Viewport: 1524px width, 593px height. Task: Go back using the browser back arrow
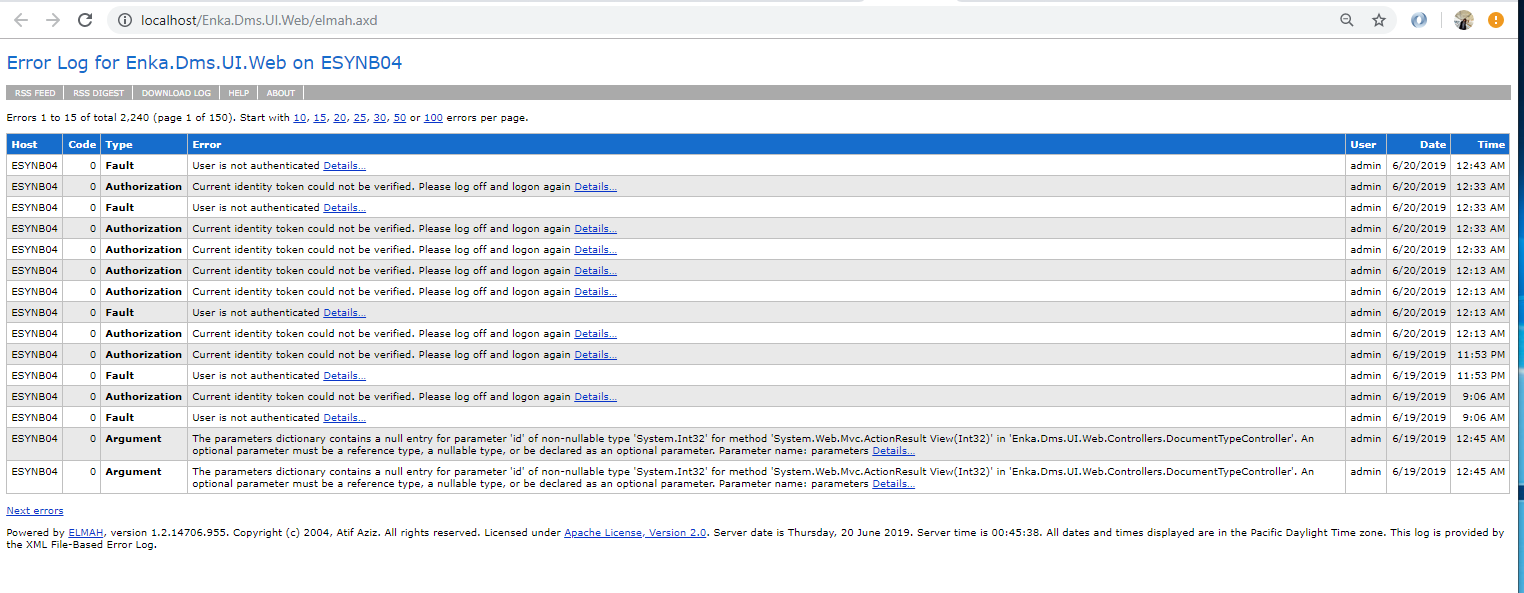pyautogui.click(x=20, y=20)
